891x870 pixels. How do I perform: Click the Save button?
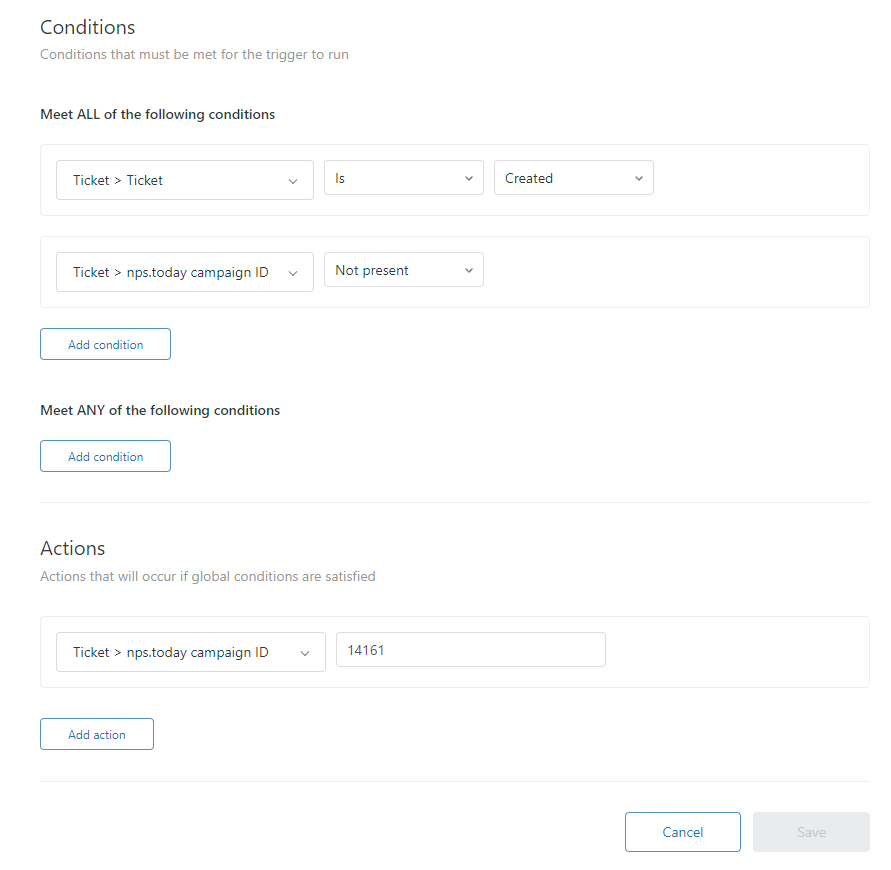pos(811,832)
